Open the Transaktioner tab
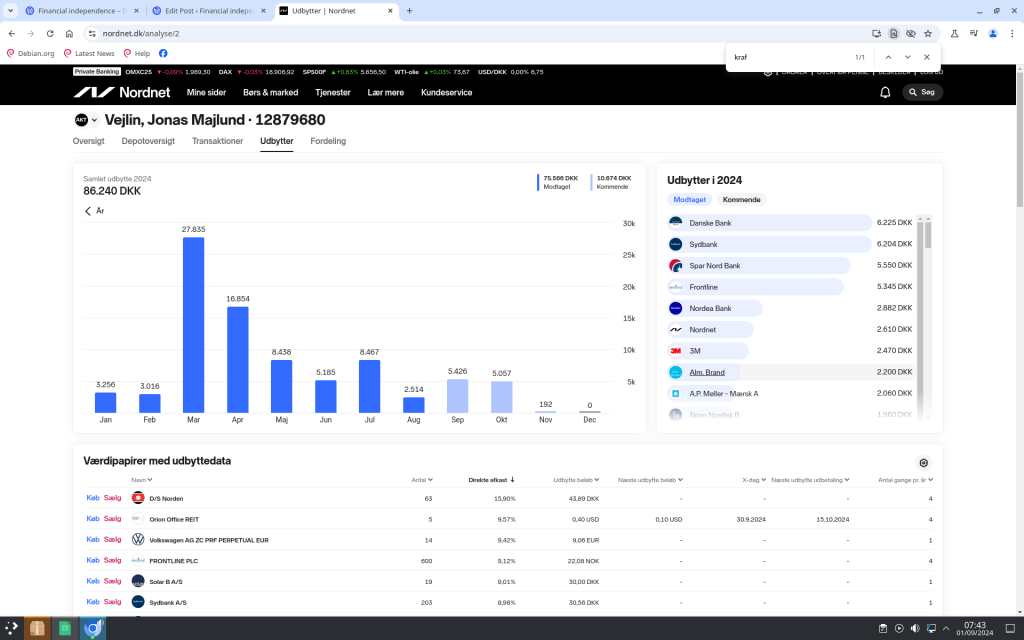 click(217, 141)
